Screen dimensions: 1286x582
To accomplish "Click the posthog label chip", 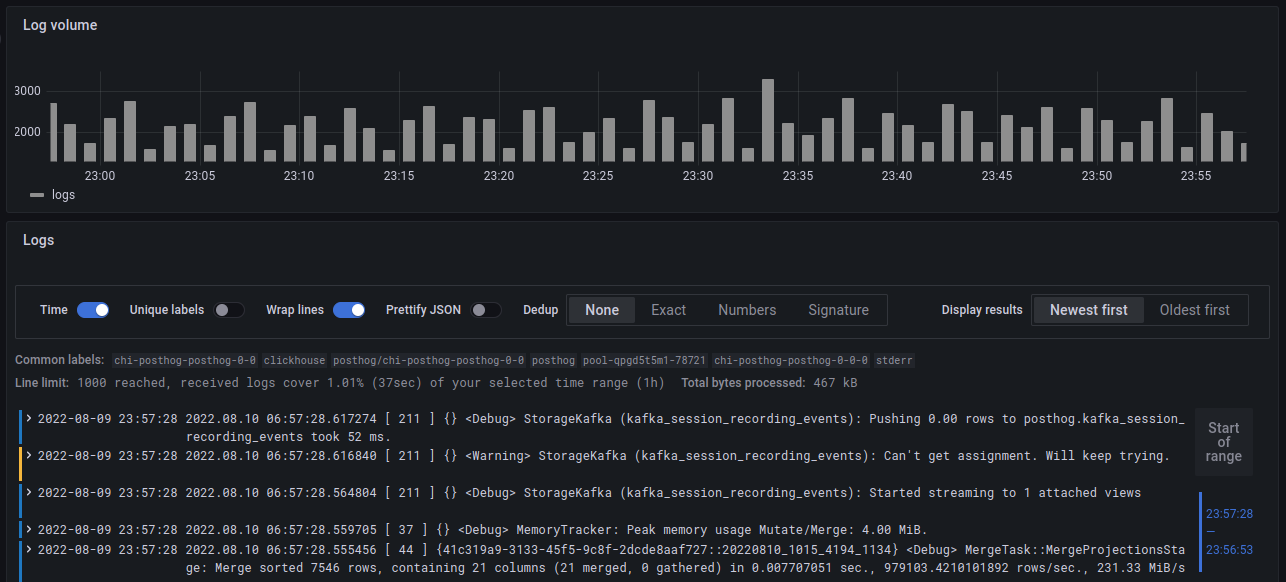I will click(553, 360).
